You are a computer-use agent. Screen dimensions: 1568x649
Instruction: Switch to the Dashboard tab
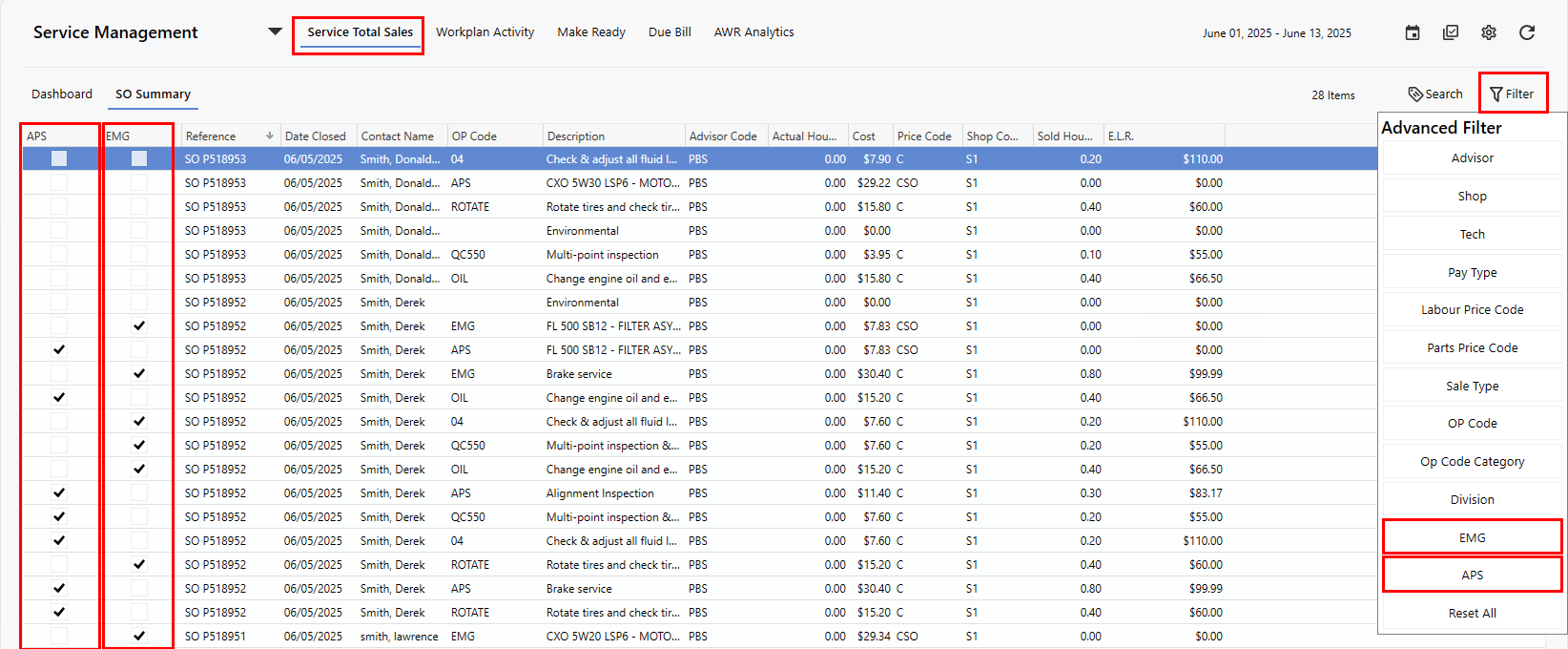pos(62,94)
